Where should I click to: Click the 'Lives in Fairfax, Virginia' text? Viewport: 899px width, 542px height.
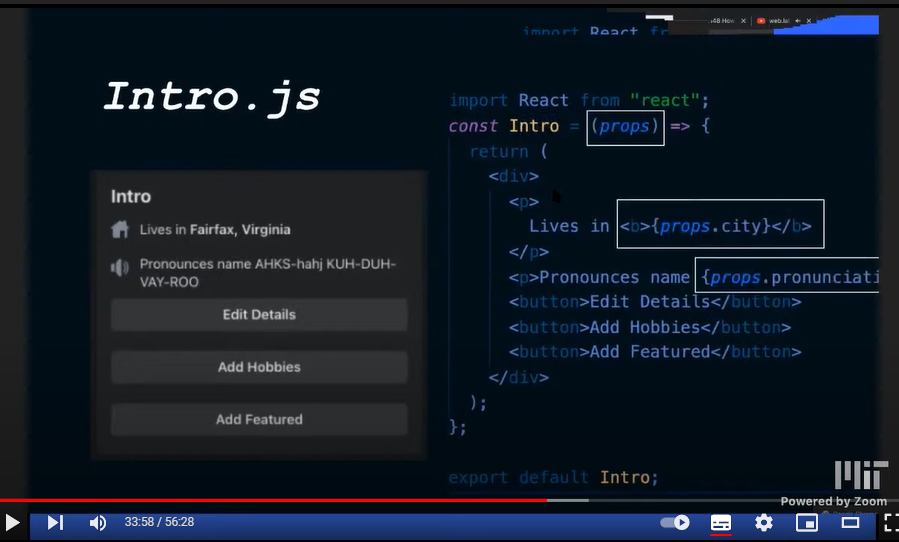tap(215, 229)
